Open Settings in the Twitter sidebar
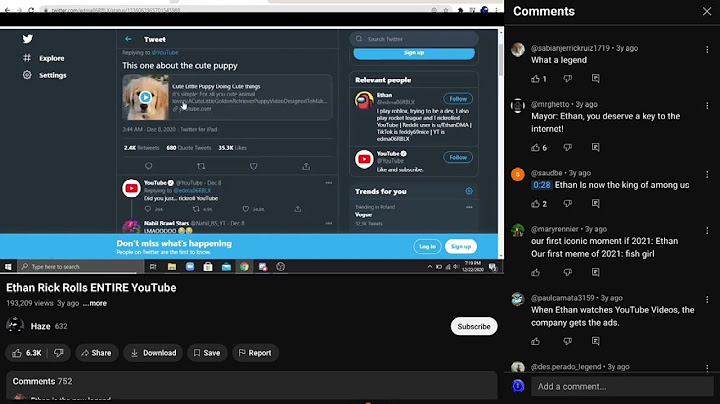Screen dimensions: 720x404 (x=45, y=75)
